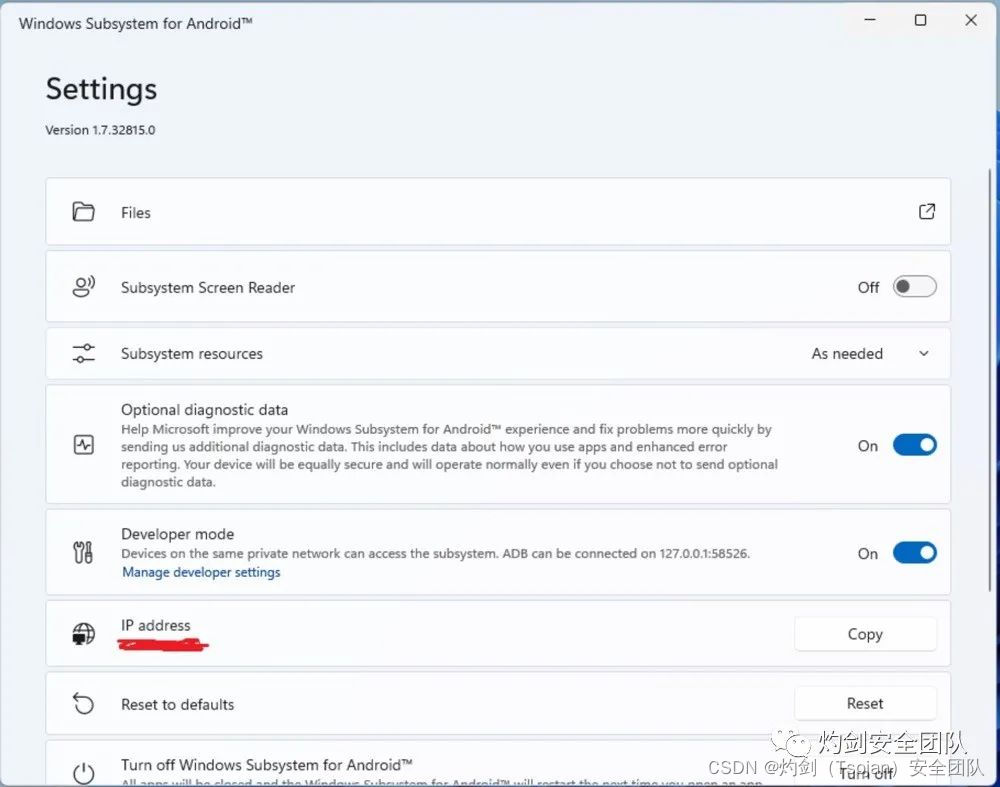Click the Subsystem Screen Reader icon
The width and height of the screenshot is (1000, 787).
pos(84,287)
